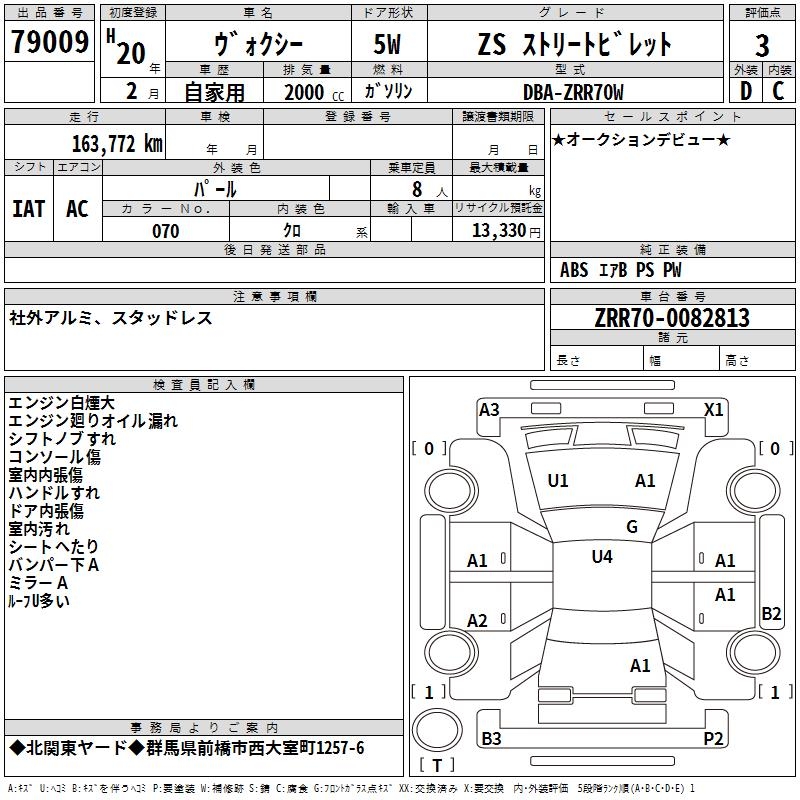This screenshot has width=800, height=800.
Task: Click sales point ★オークションデビュー★
Action: click(641, 139)
